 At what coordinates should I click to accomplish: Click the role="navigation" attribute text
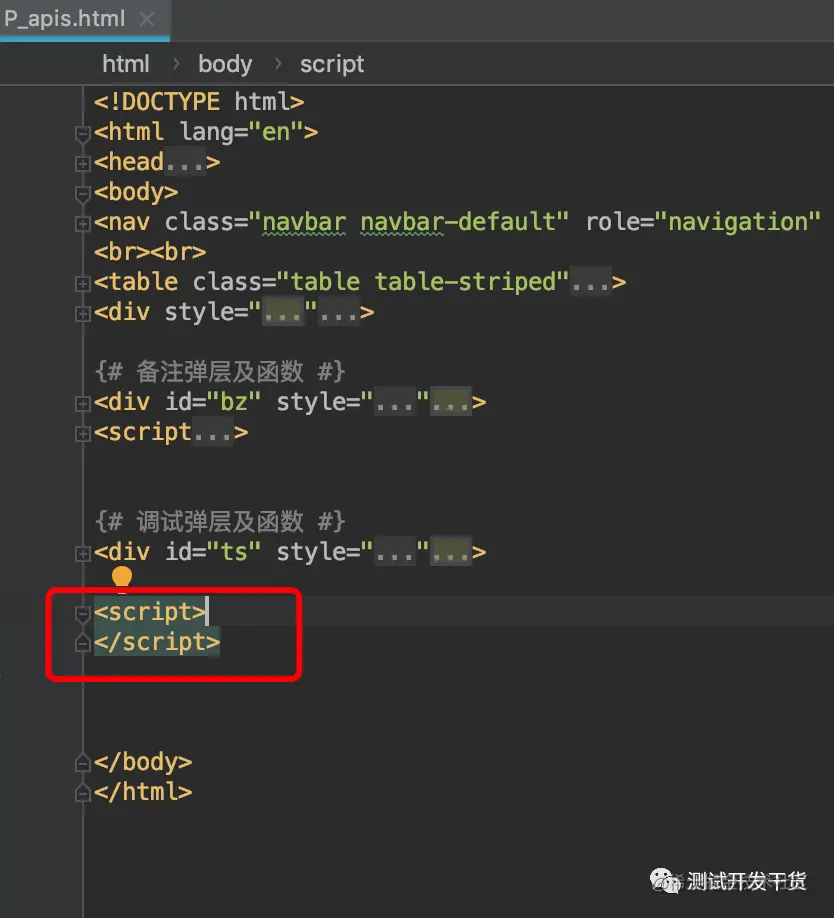coord(703,222)
